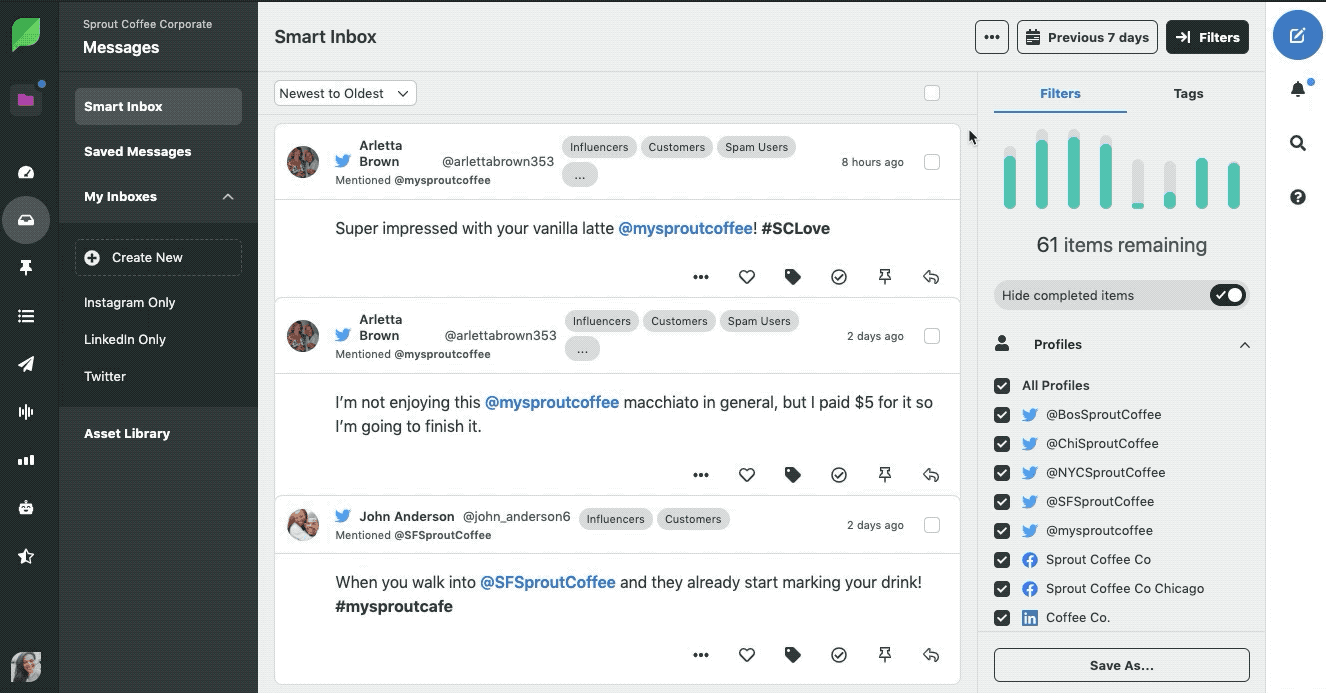Click the search magnifier icon
This screenshot has height=693, width=1326.
pyautogui.click(x=1297, y=143)
